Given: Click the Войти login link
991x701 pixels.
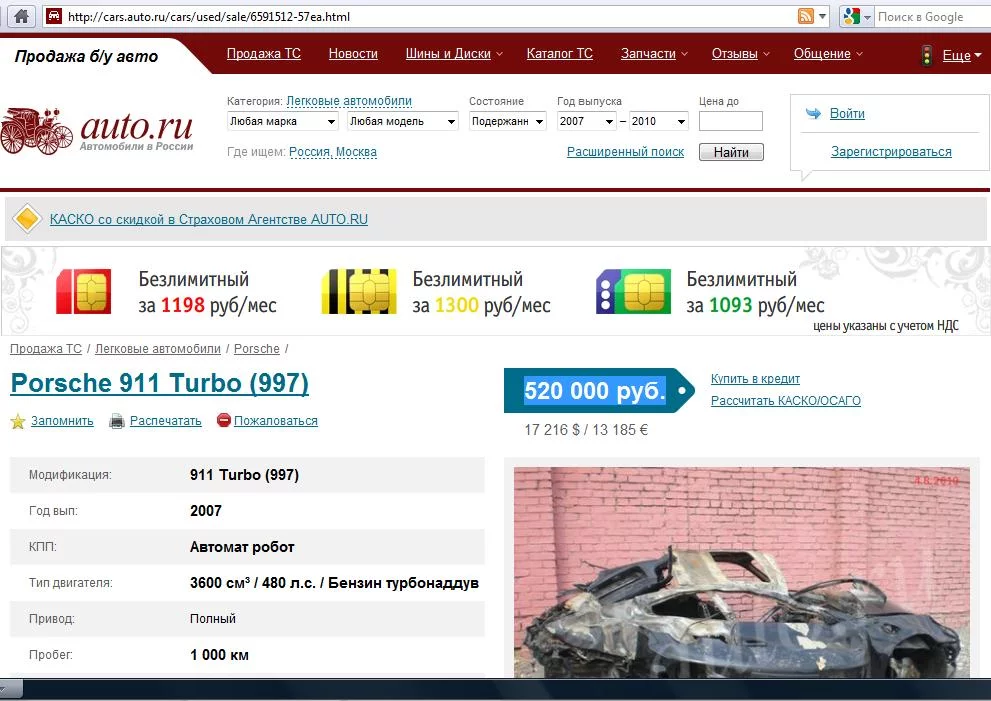Looking at the screenshot, I should [847, 114].
